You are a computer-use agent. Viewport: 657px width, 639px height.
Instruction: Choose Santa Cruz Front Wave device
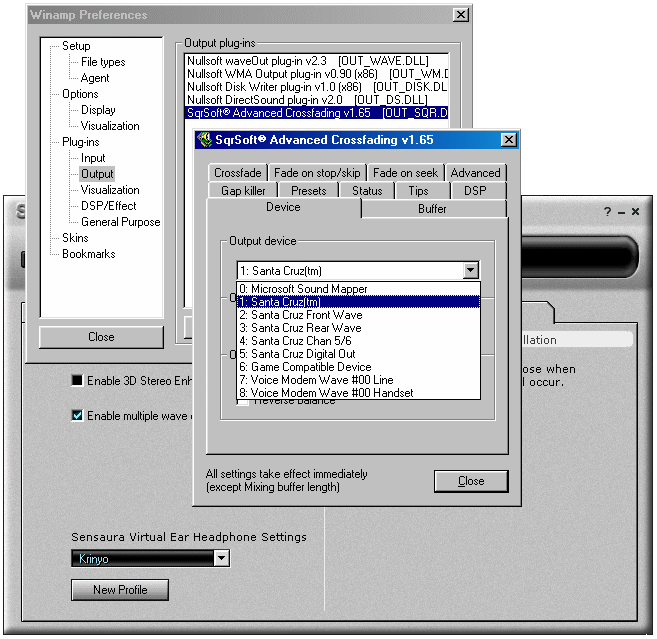(358, 315)
